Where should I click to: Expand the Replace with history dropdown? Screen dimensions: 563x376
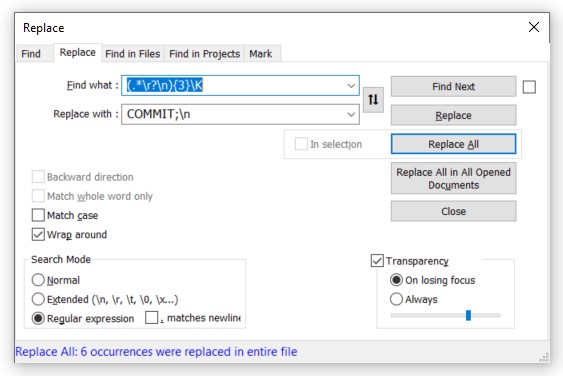[351, 115]
